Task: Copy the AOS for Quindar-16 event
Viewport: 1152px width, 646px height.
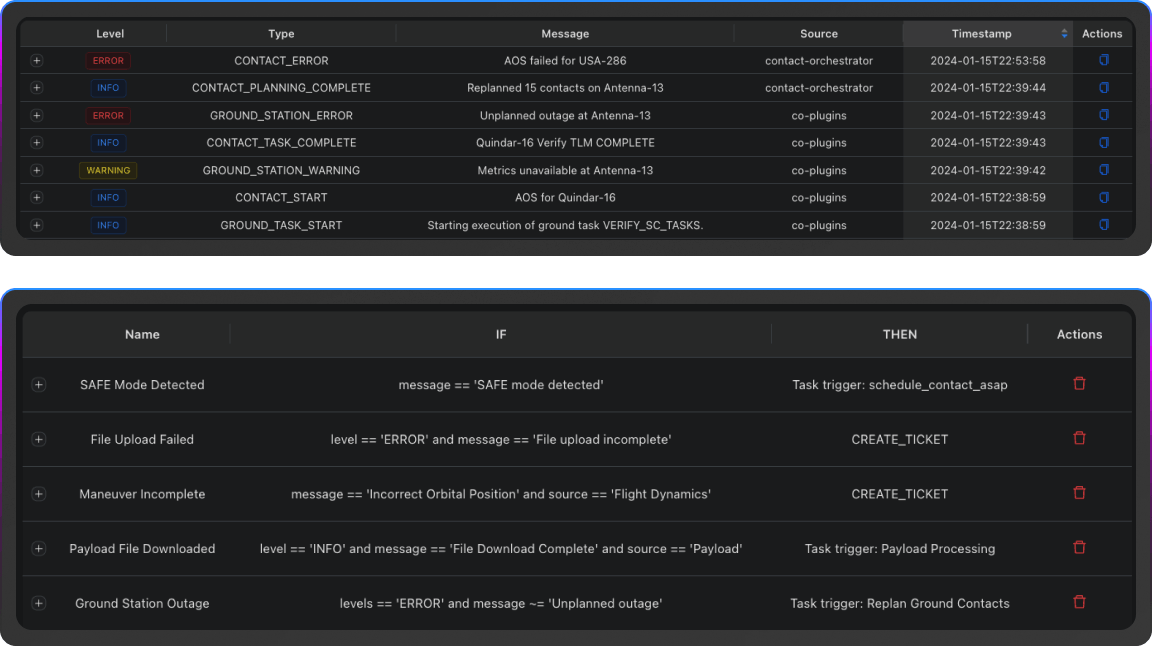Action: pyautogui.click(x=1104, y=198)
